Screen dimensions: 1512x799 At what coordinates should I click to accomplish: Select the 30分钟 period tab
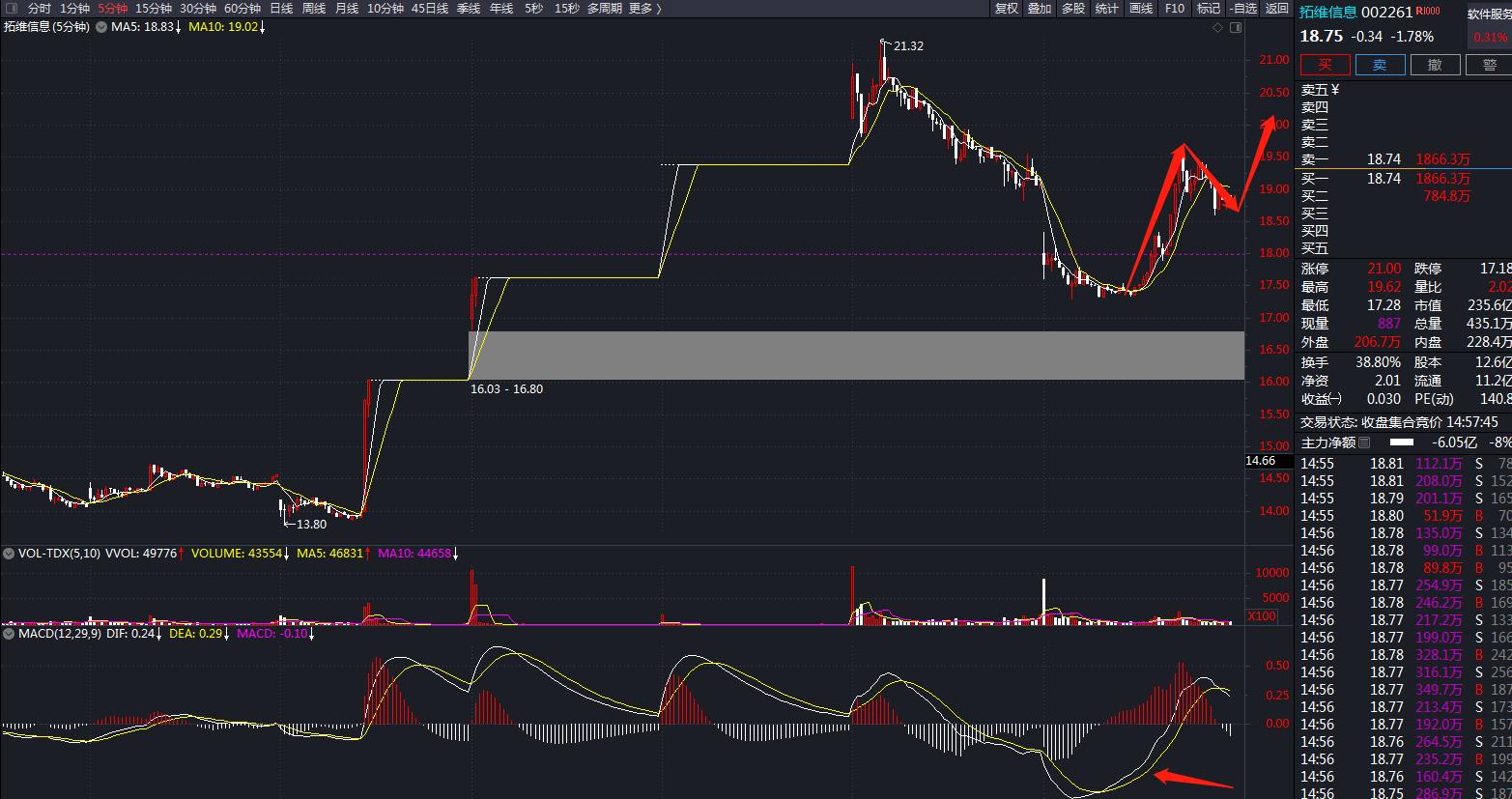[198, 8]
